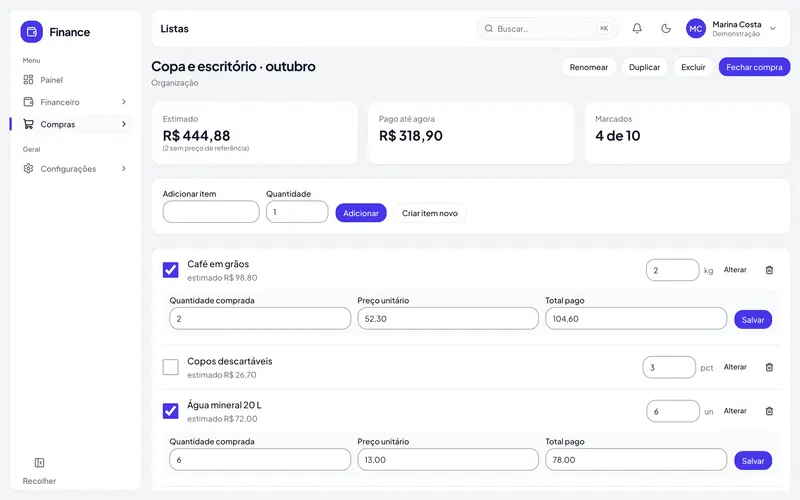Screen dimensions: 800x500
Task: Click the Adicionar item input field
Action: point(211,211)
